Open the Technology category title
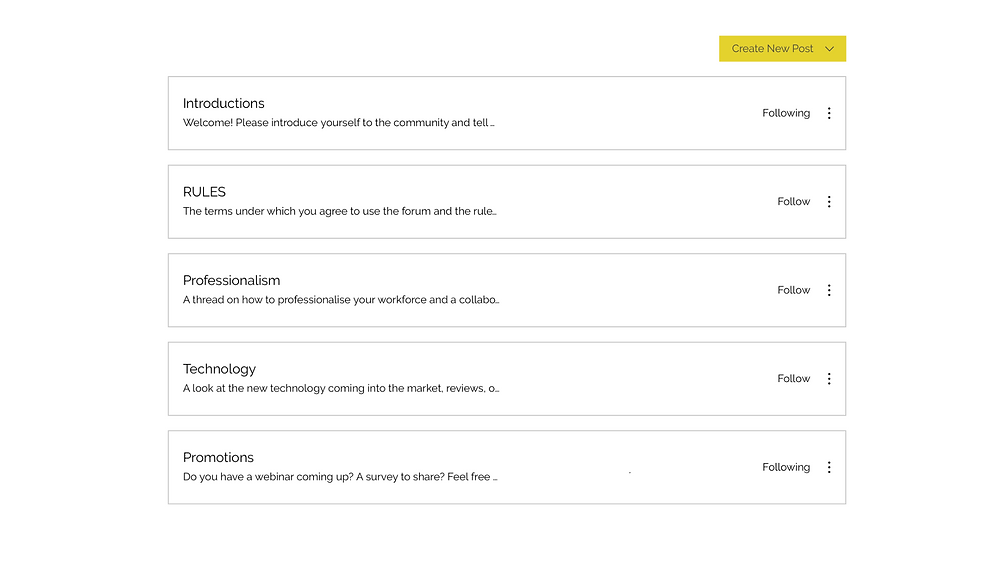 click(x=219, y=369)
